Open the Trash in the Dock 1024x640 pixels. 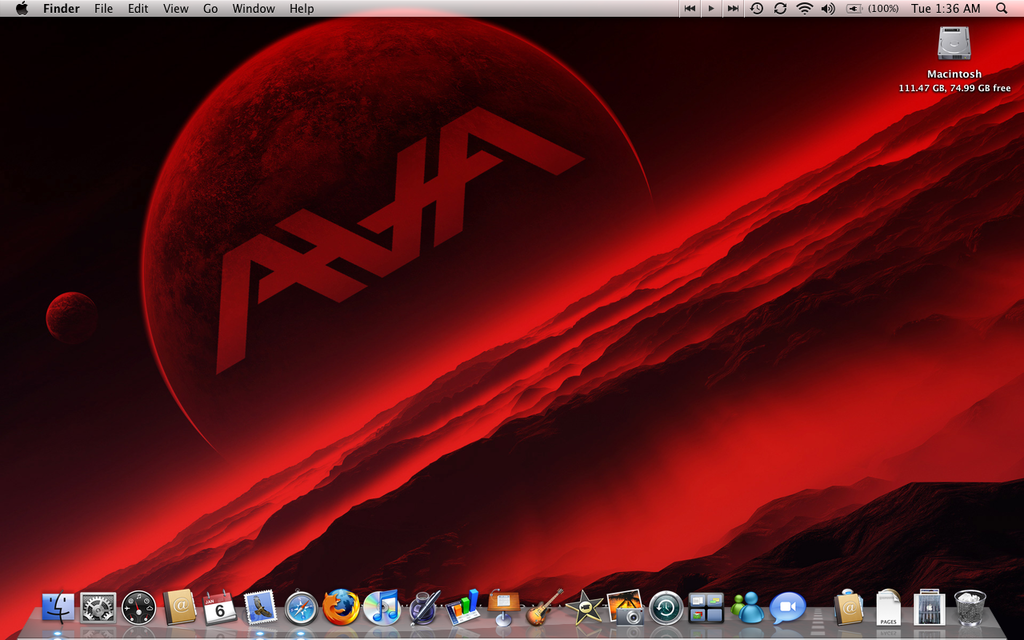pyautogui.click(x=970, y=608)
